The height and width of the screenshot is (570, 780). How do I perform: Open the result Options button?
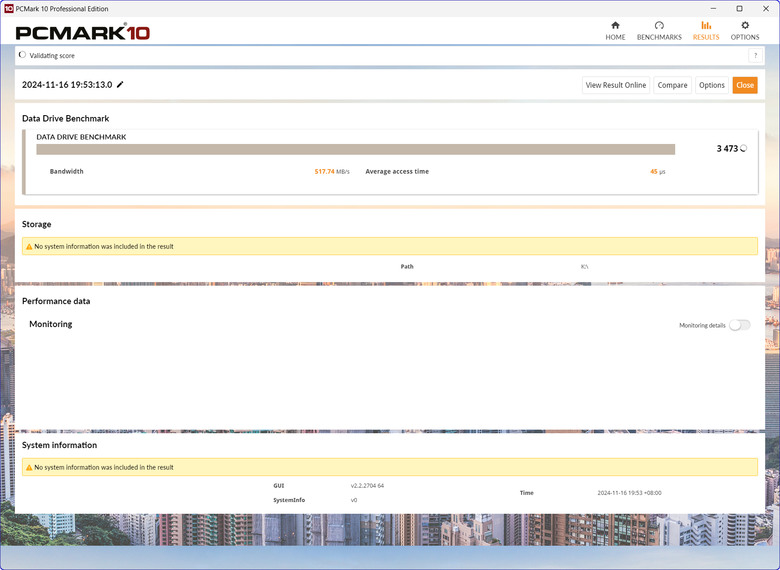711,85
